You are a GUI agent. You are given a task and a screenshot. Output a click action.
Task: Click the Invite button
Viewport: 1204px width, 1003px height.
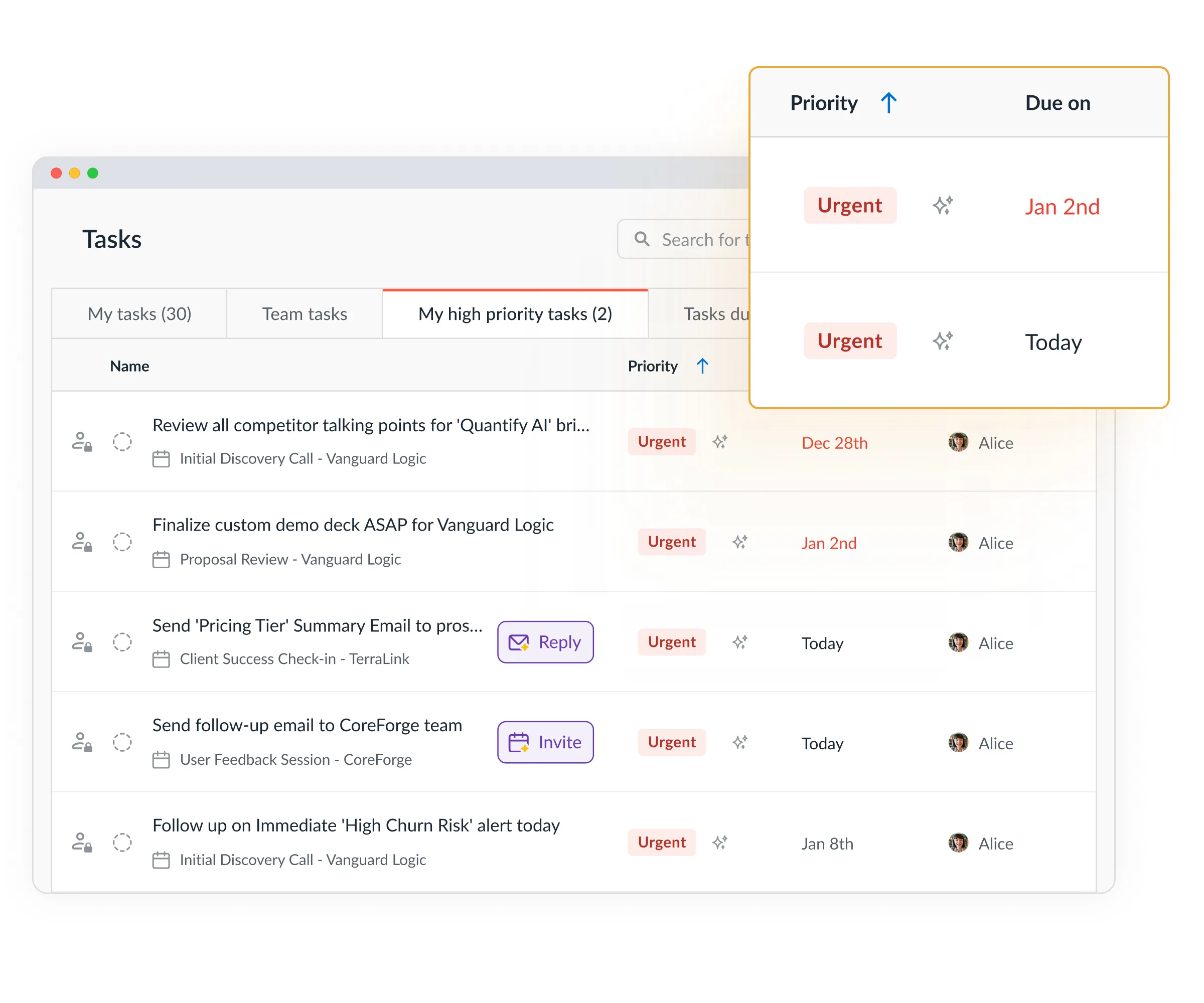[545, 742]
